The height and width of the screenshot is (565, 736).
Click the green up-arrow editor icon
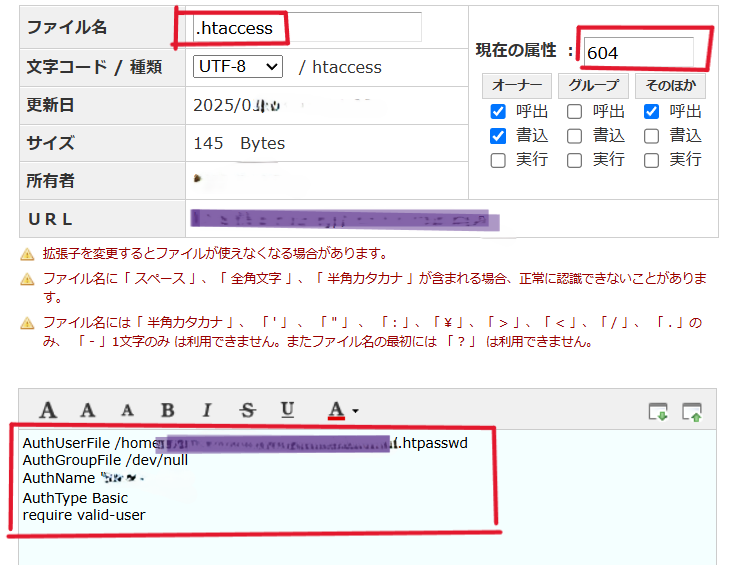(x=692, y=411)
